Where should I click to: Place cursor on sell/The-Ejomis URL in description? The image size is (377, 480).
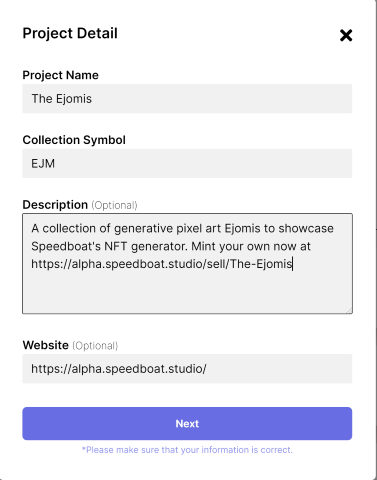click(x=249, y=264)
